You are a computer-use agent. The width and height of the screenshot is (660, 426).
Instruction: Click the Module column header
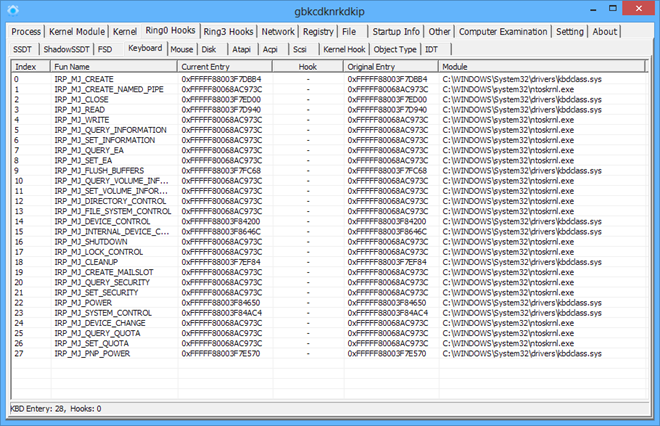pyautogui.click(x=541, y=67)
